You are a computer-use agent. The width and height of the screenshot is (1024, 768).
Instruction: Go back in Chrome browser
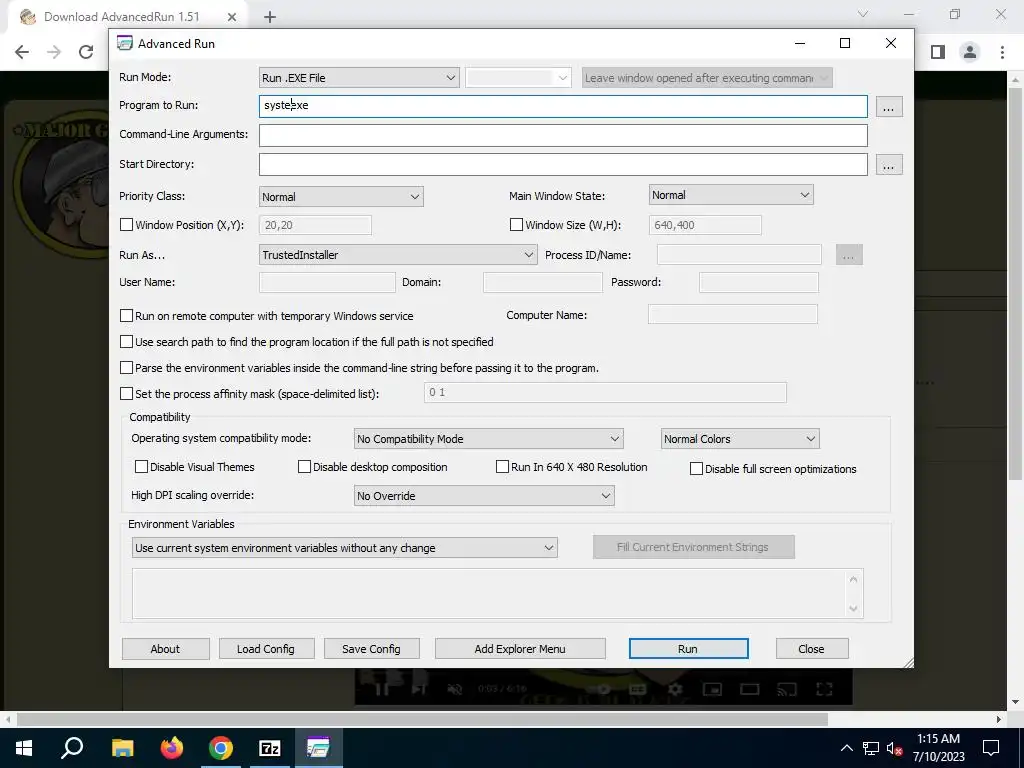22,52
